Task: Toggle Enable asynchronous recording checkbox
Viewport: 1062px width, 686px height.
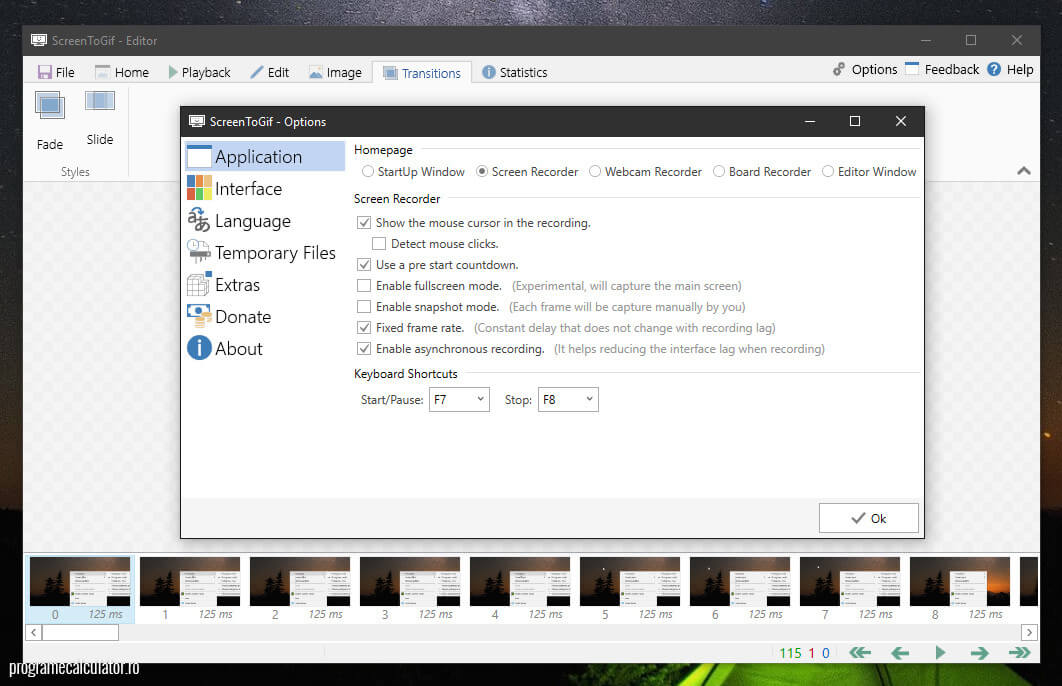Action: pos(364,349)
